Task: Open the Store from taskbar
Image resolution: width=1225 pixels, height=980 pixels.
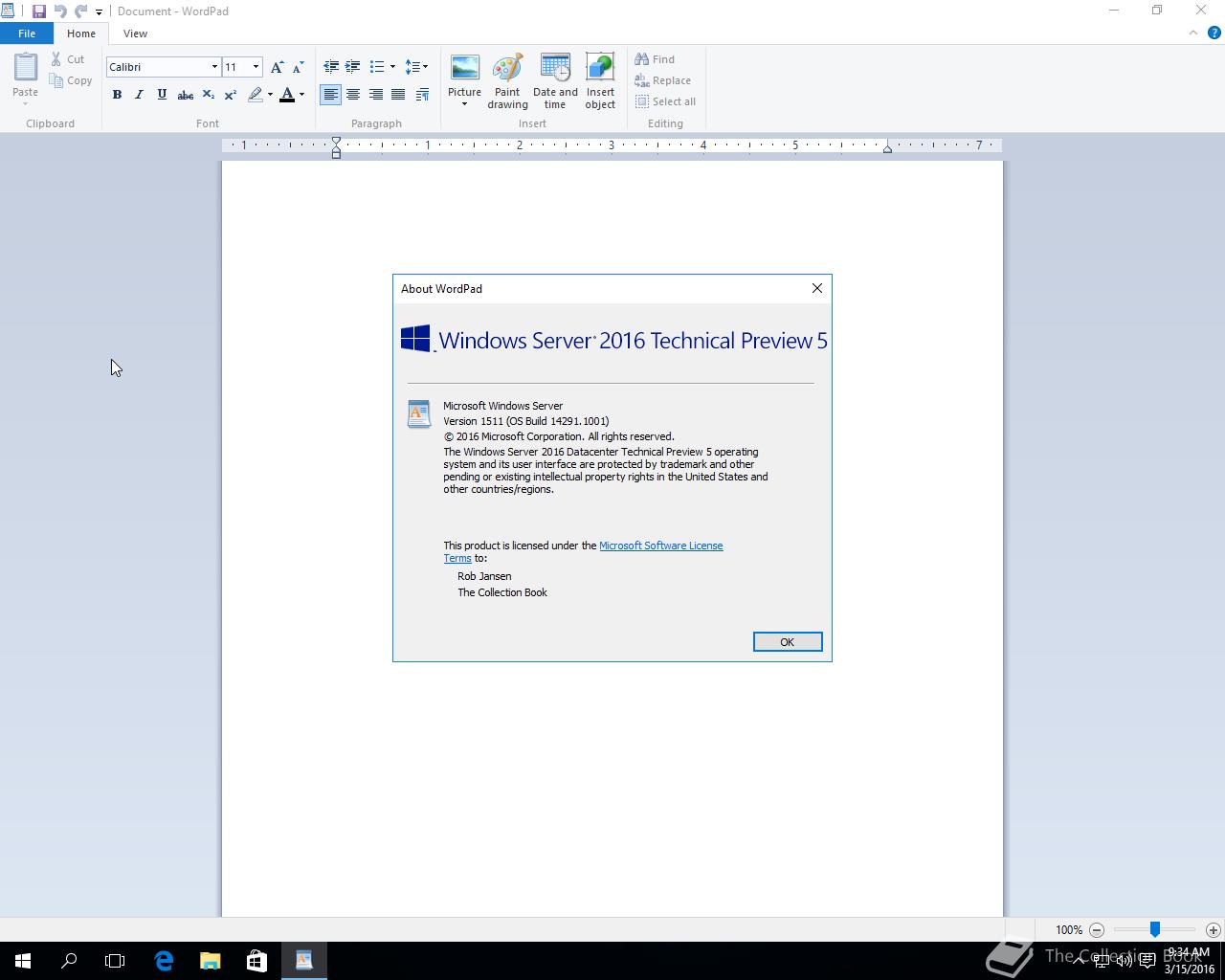Action: (256, 961)
